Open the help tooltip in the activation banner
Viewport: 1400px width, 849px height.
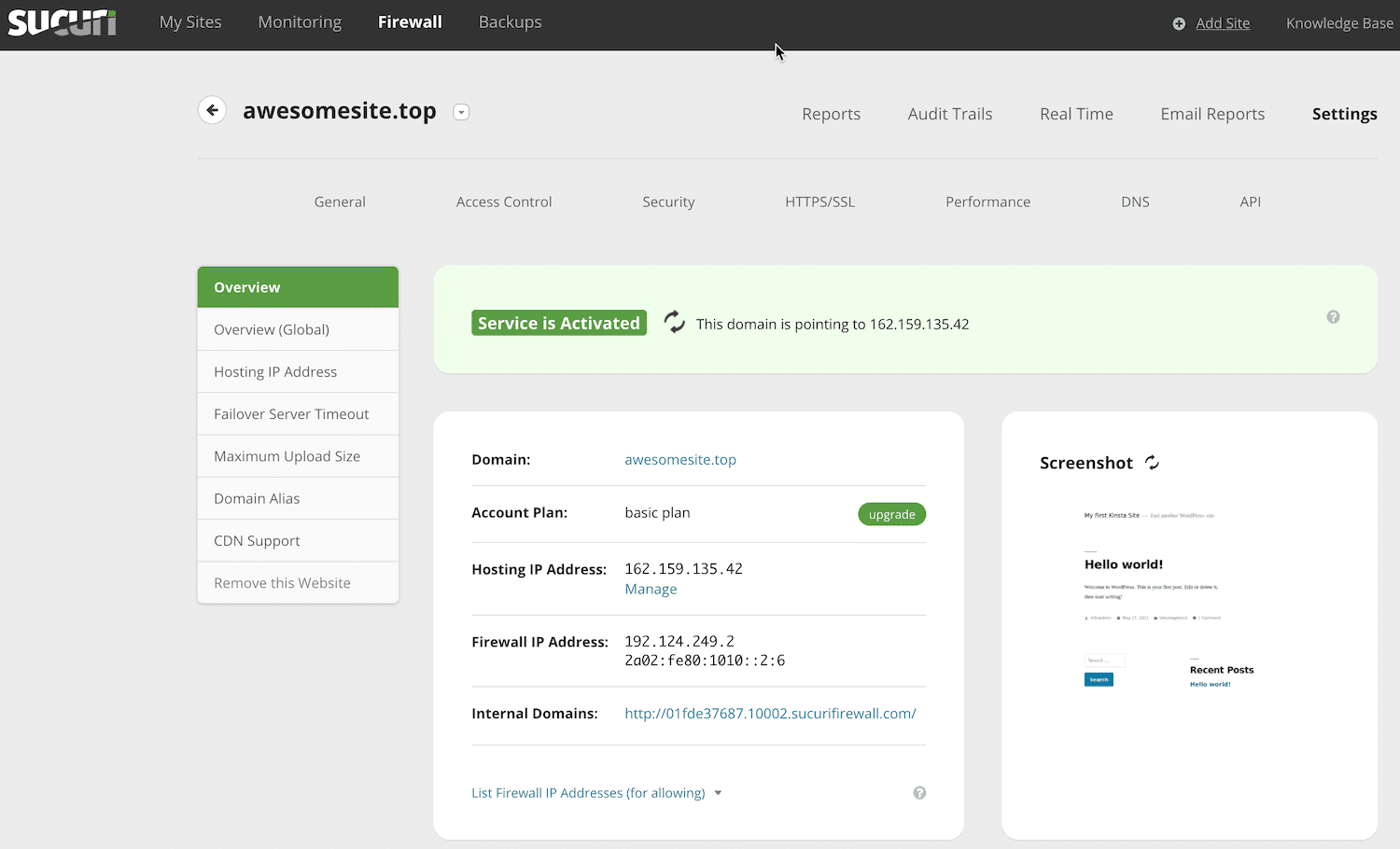[1333, 317]
